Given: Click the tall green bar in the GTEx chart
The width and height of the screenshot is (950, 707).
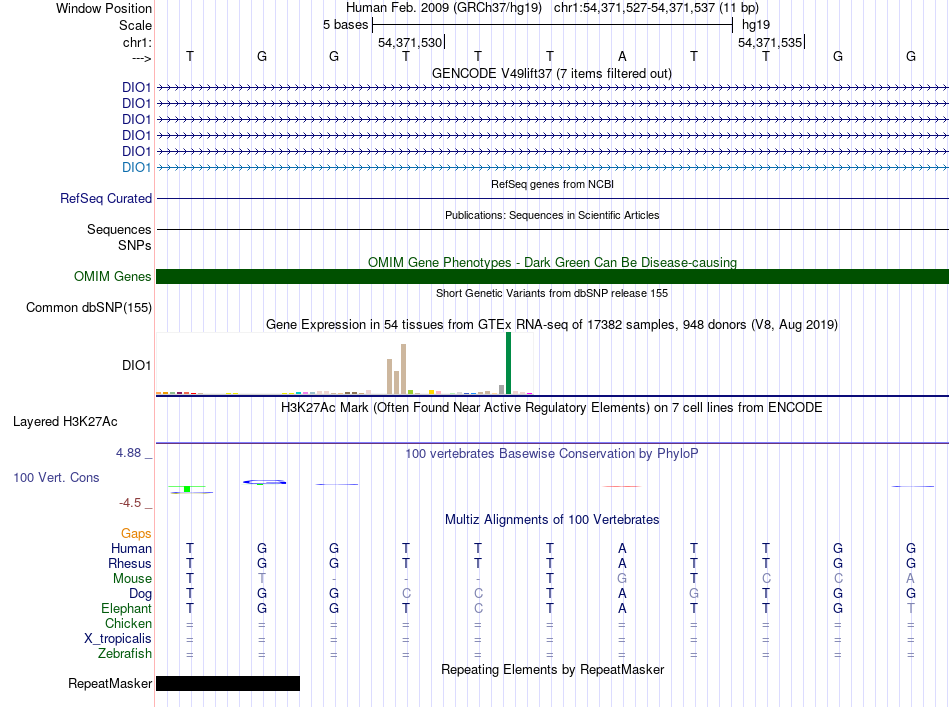Looking at the screenshot, I should coord(508,363).
